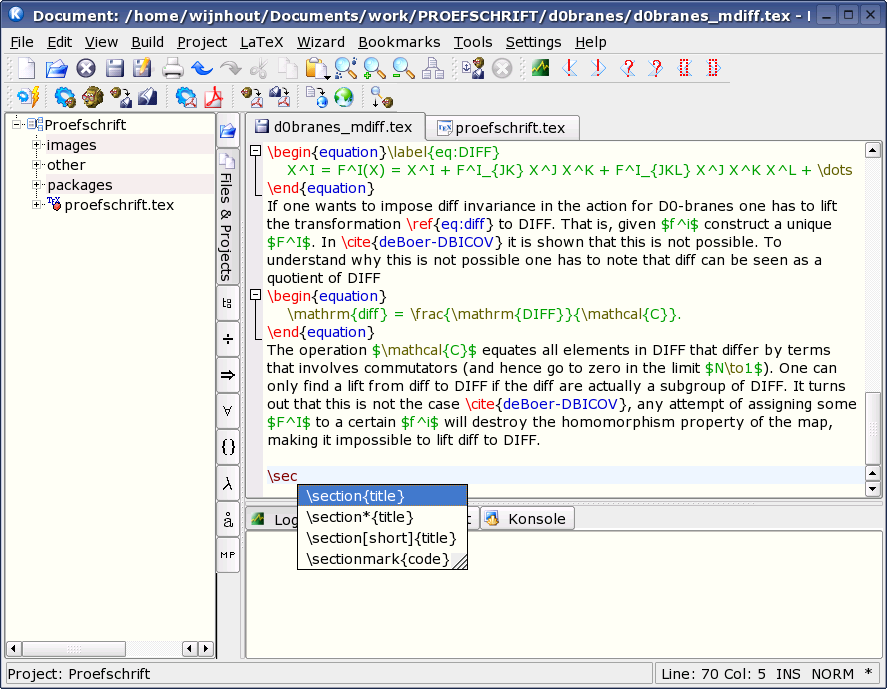
Task: Expand the images folder
Action: coord(36,145)
